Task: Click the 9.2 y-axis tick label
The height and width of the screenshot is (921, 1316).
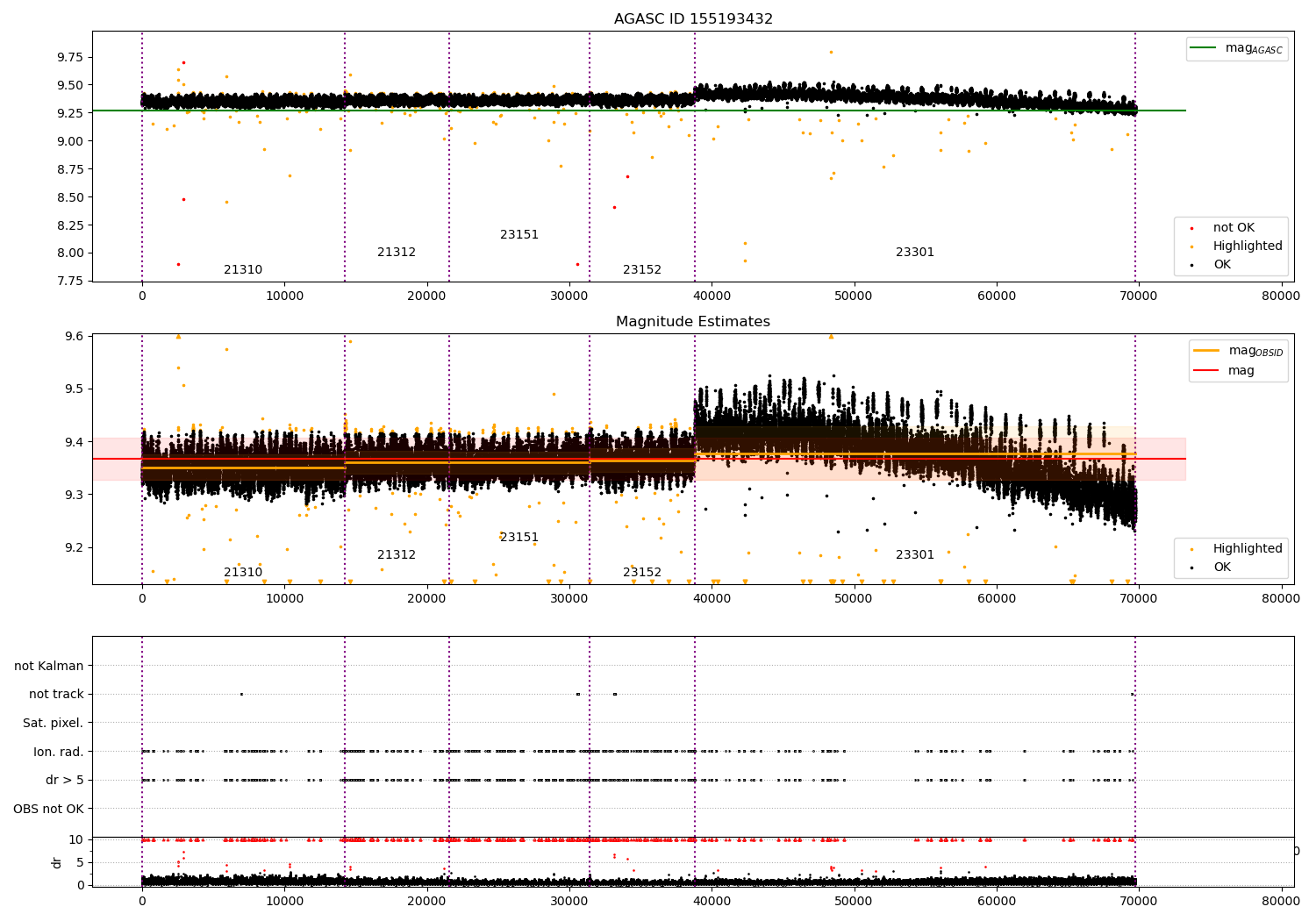Action: pyautogui.click(x=74, y=548)
